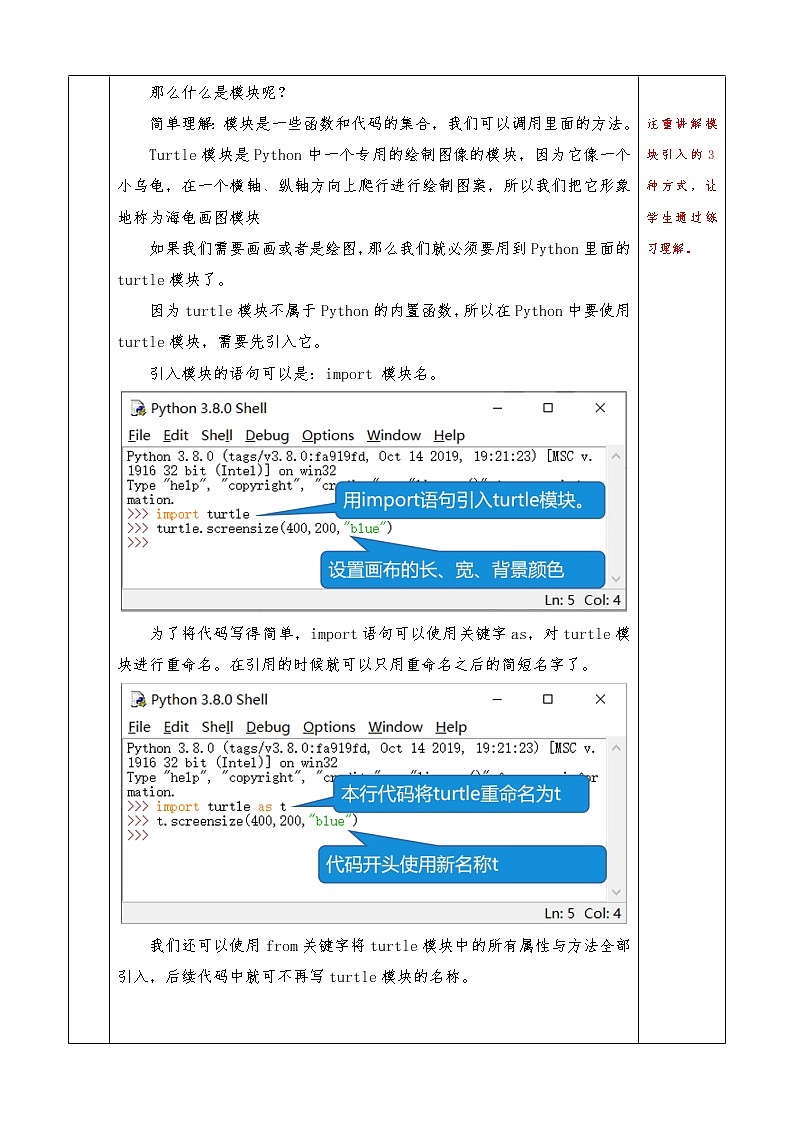Open Window menu in second Python Shell
The width and height of the screenshot is (794, 1123).
tap(395, 727)
